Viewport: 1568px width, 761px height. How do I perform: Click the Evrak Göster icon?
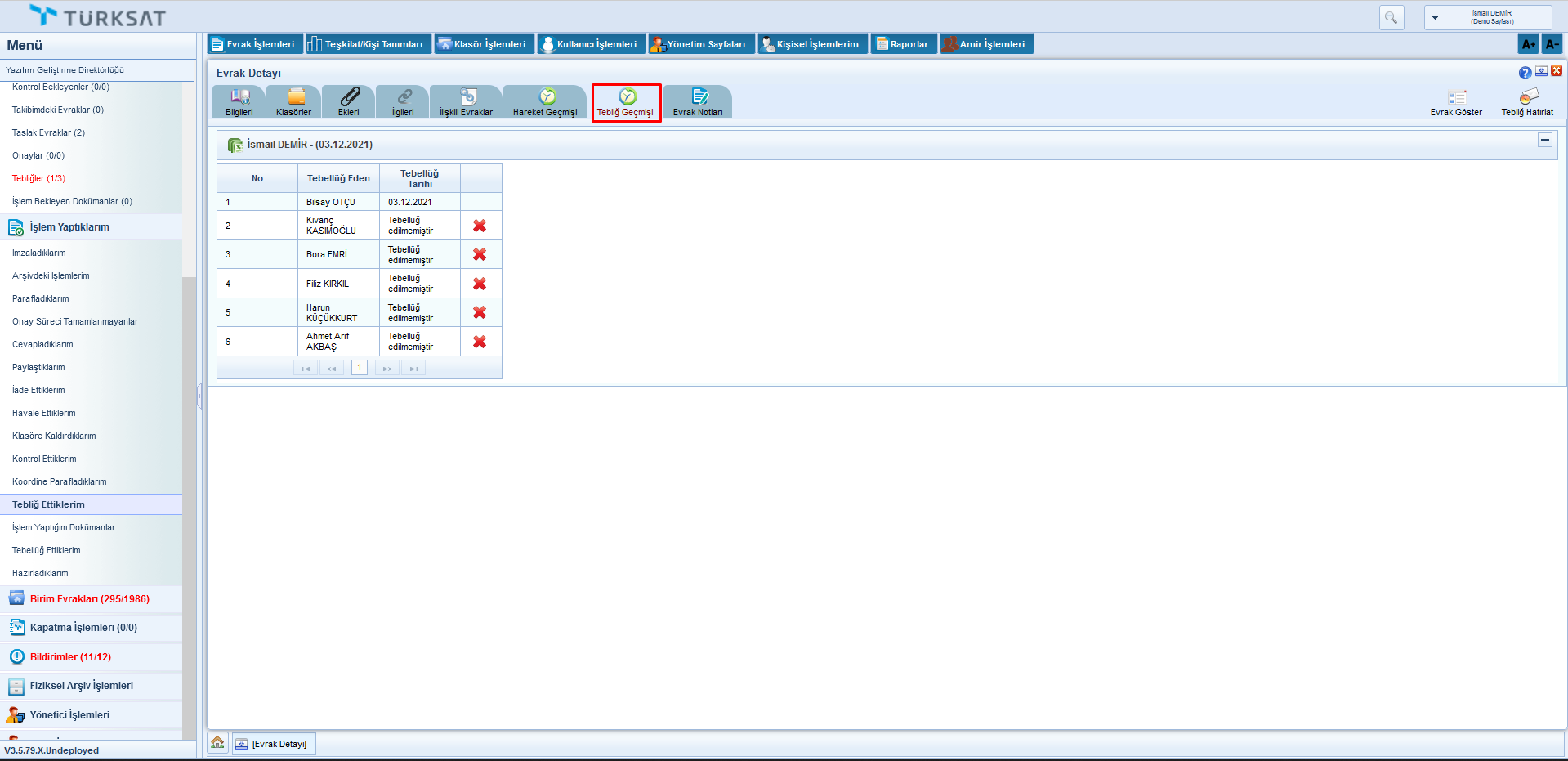[x=1457, y=98]
